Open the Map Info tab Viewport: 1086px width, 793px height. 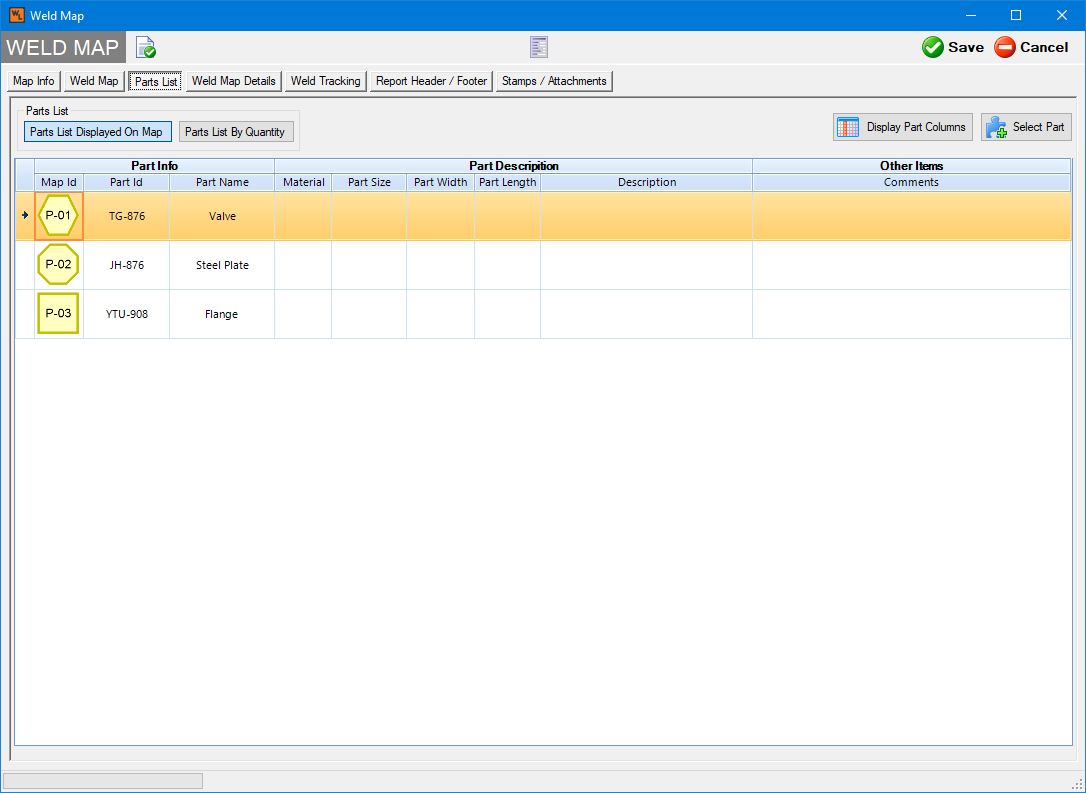(34, 81)
